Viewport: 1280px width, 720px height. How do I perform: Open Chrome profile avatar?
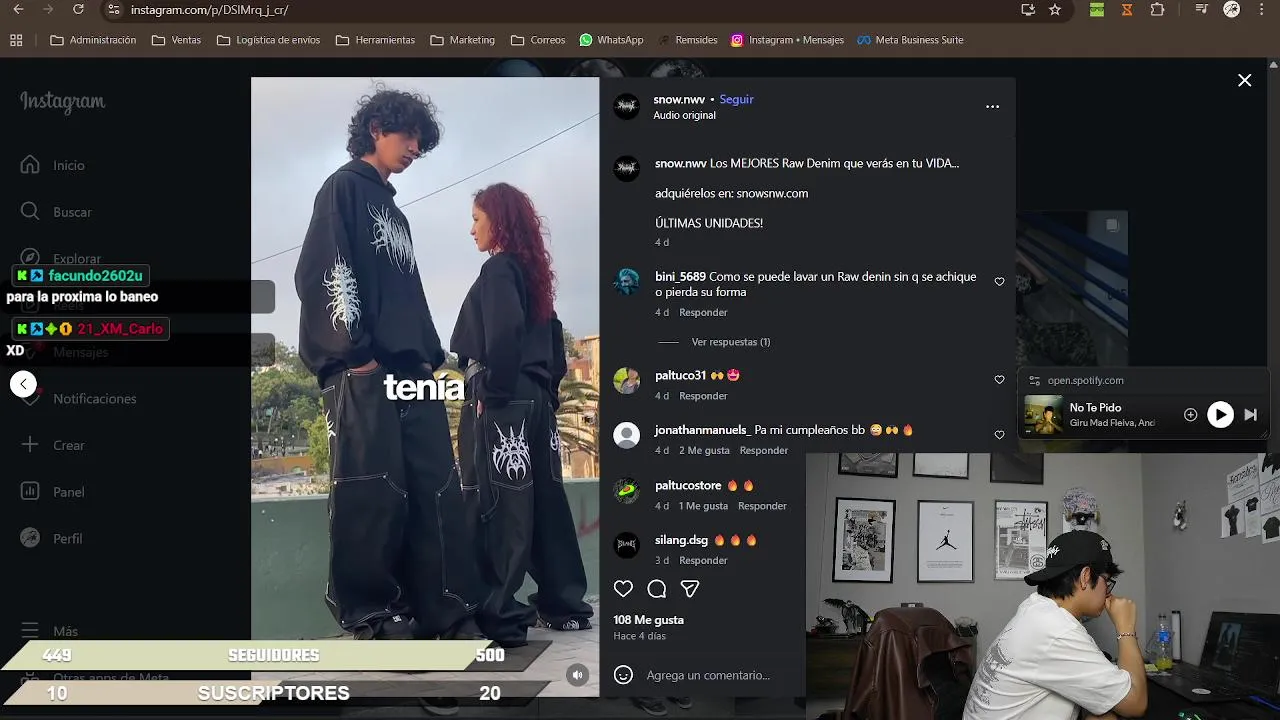(x=1232, y=9)
